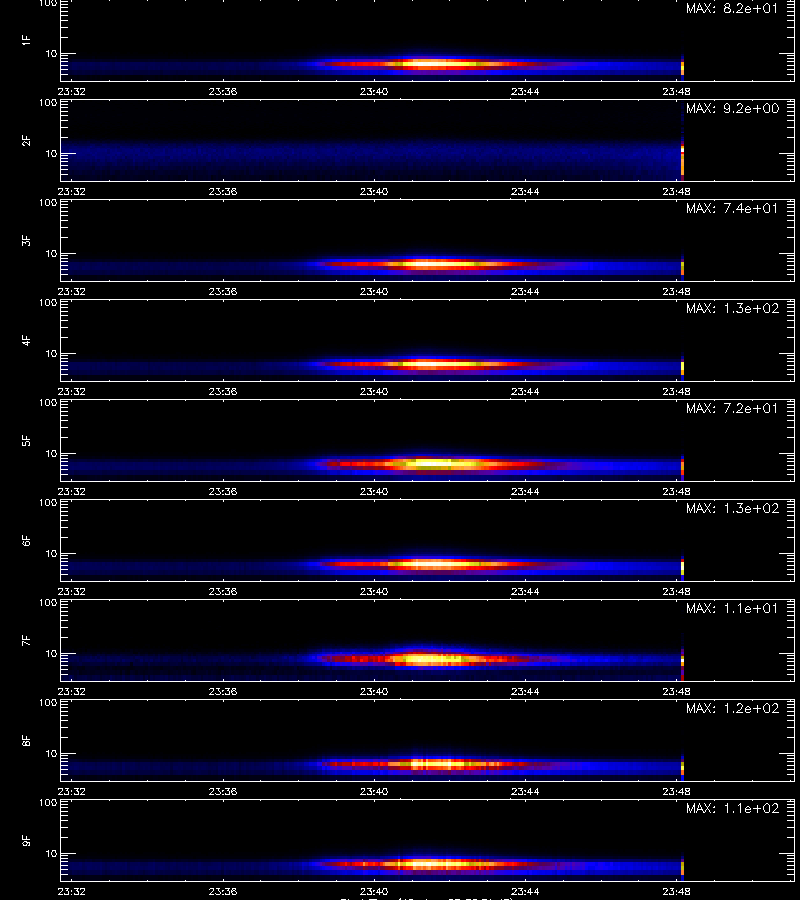Click the 23:48 time label under panel 8F
The image size is (800, 900).
pos(677,792)
